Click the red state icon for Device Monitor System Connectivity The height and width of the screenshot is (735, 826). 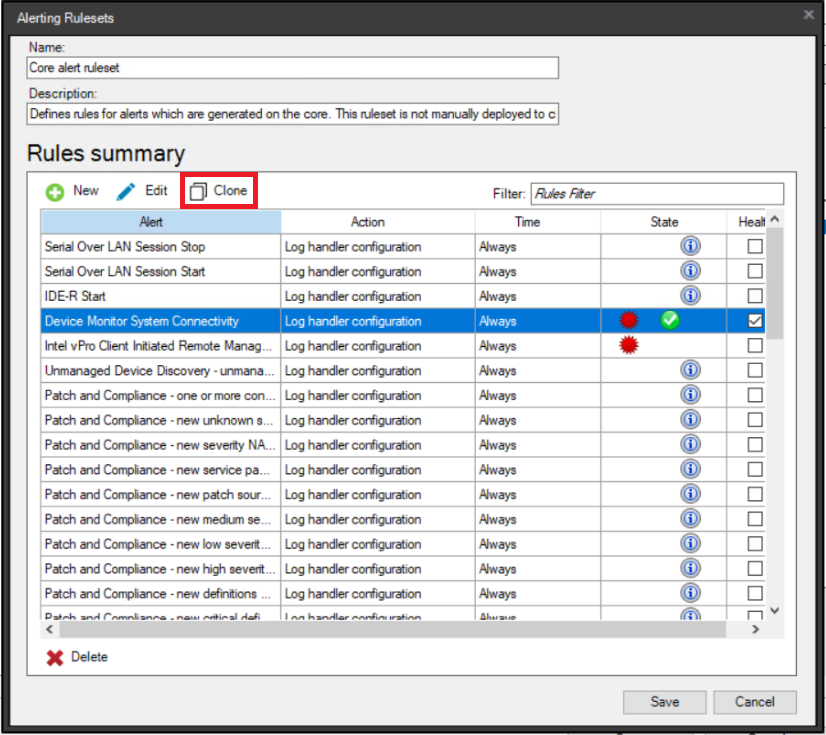pyautogui.click(x=628, y=320)
